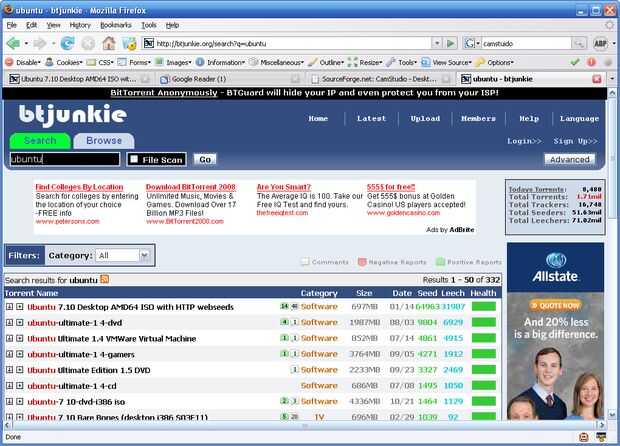Click the Positive Reports icon
The height and width of the screenshot is (446, 620).
pyautogui.click(x=440, y=262)
